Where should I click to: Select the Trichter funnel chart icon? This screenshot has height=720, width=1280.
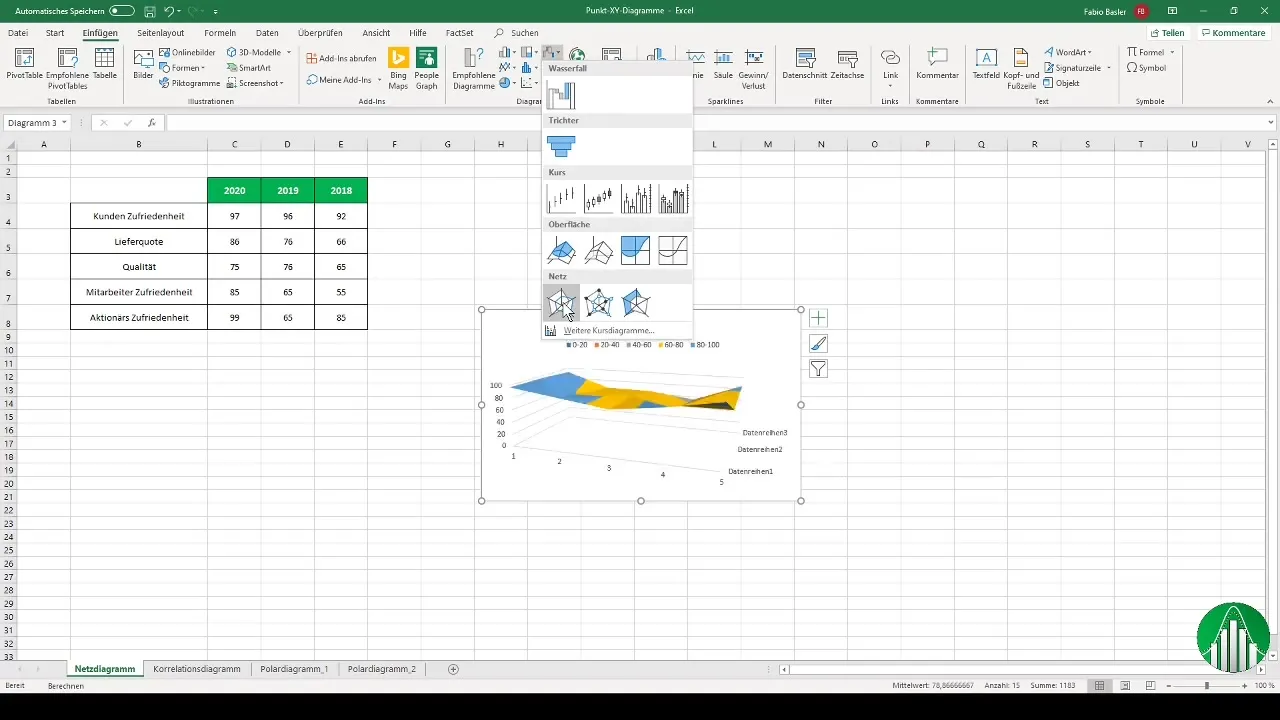[561, 147]
